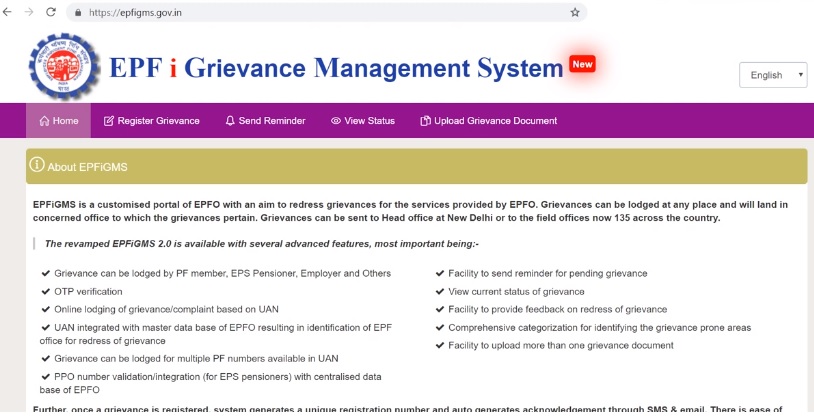Screen dimensions: 814x416
Task: Open Upload Grievance Document menu item
Action: [x=489, y=120]
